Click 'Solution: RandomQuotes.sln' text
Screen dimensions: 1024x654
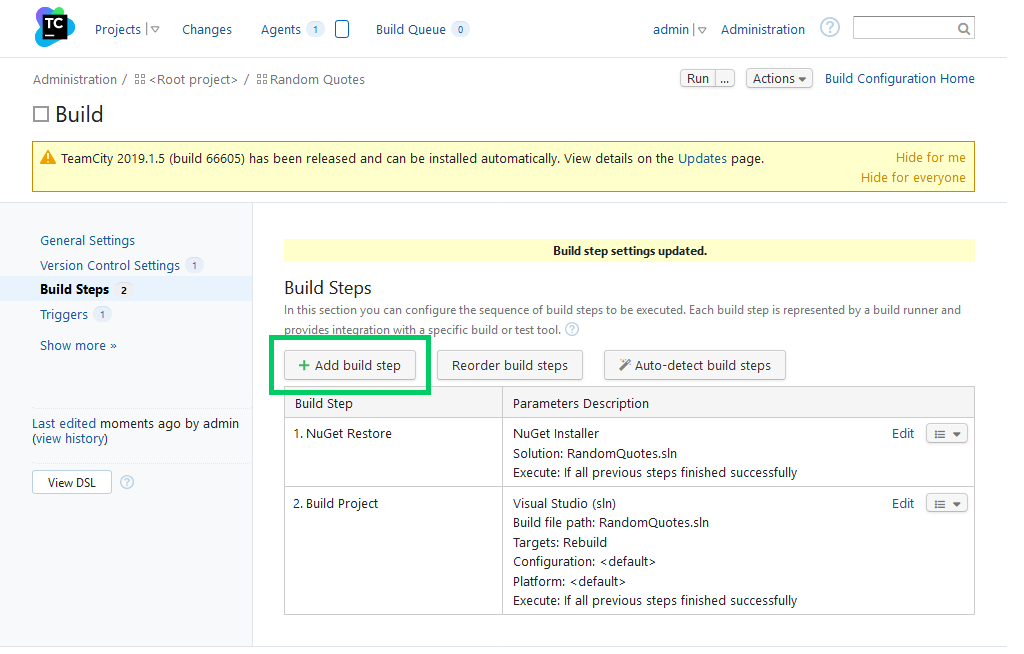(595, 453)
